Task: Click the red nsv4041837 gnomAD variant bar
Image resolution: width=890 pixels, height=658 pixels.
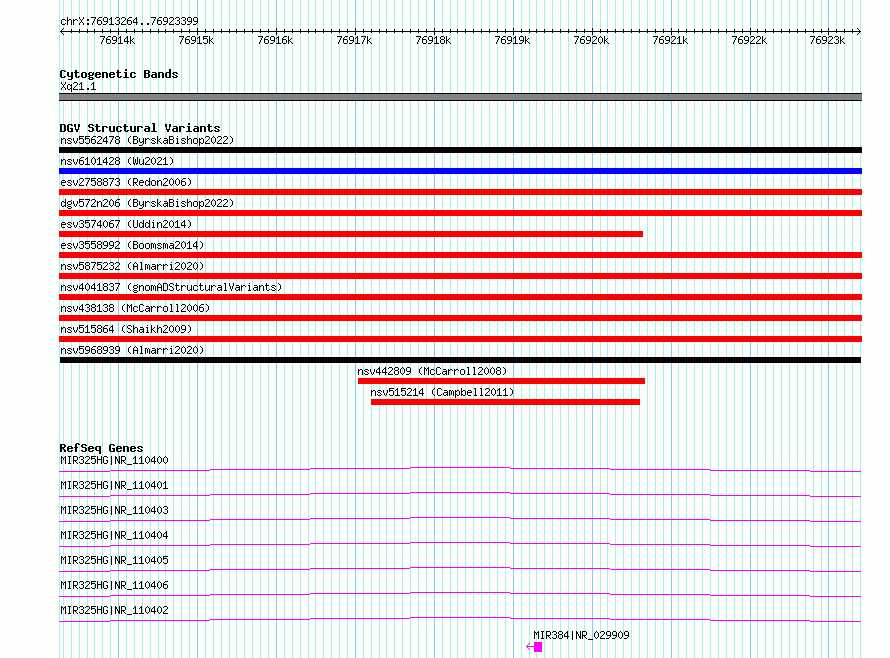Action: [x=460, y=297]
